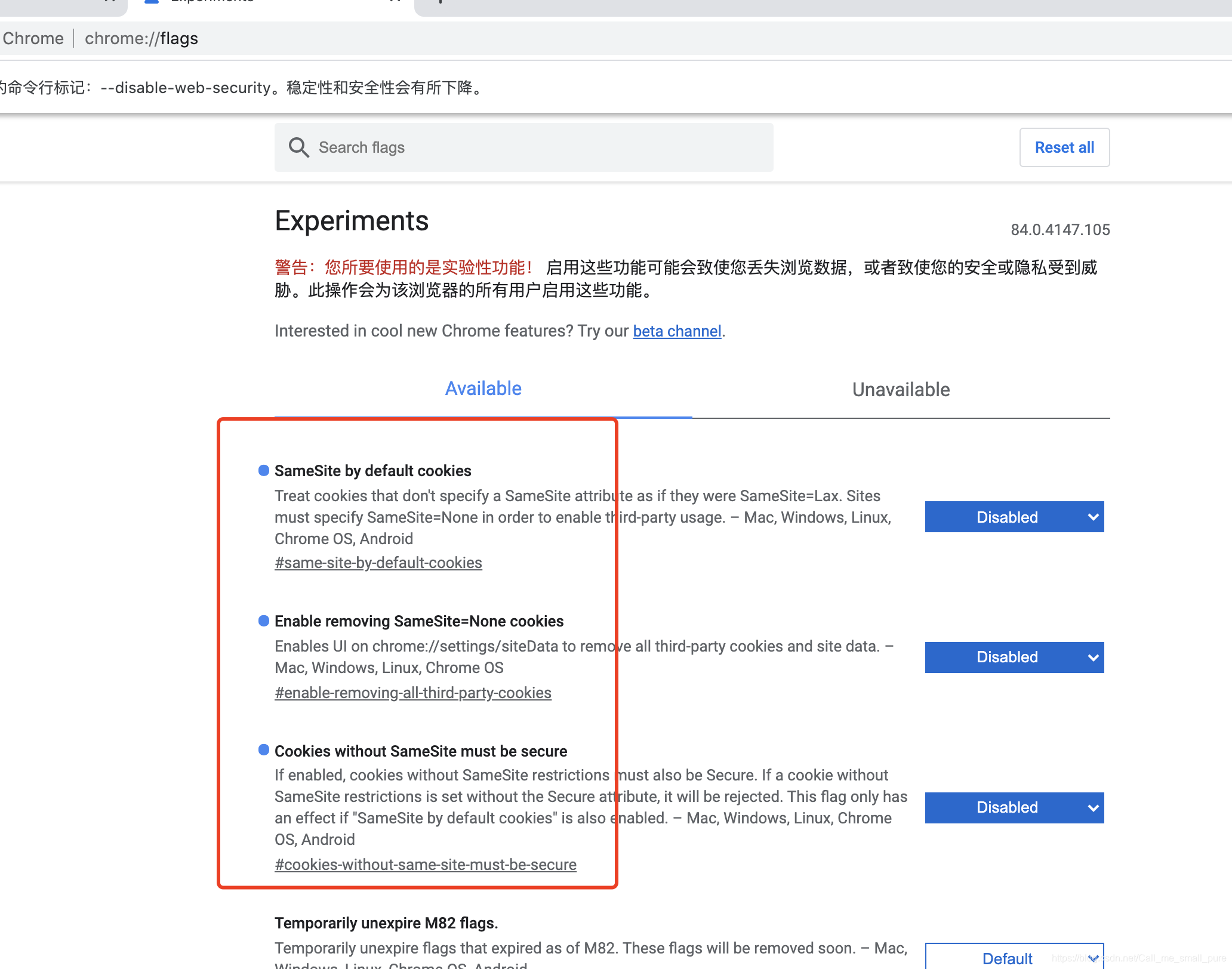Open the #cookies-without-same-site-must-be-secure anchor link

425,865
